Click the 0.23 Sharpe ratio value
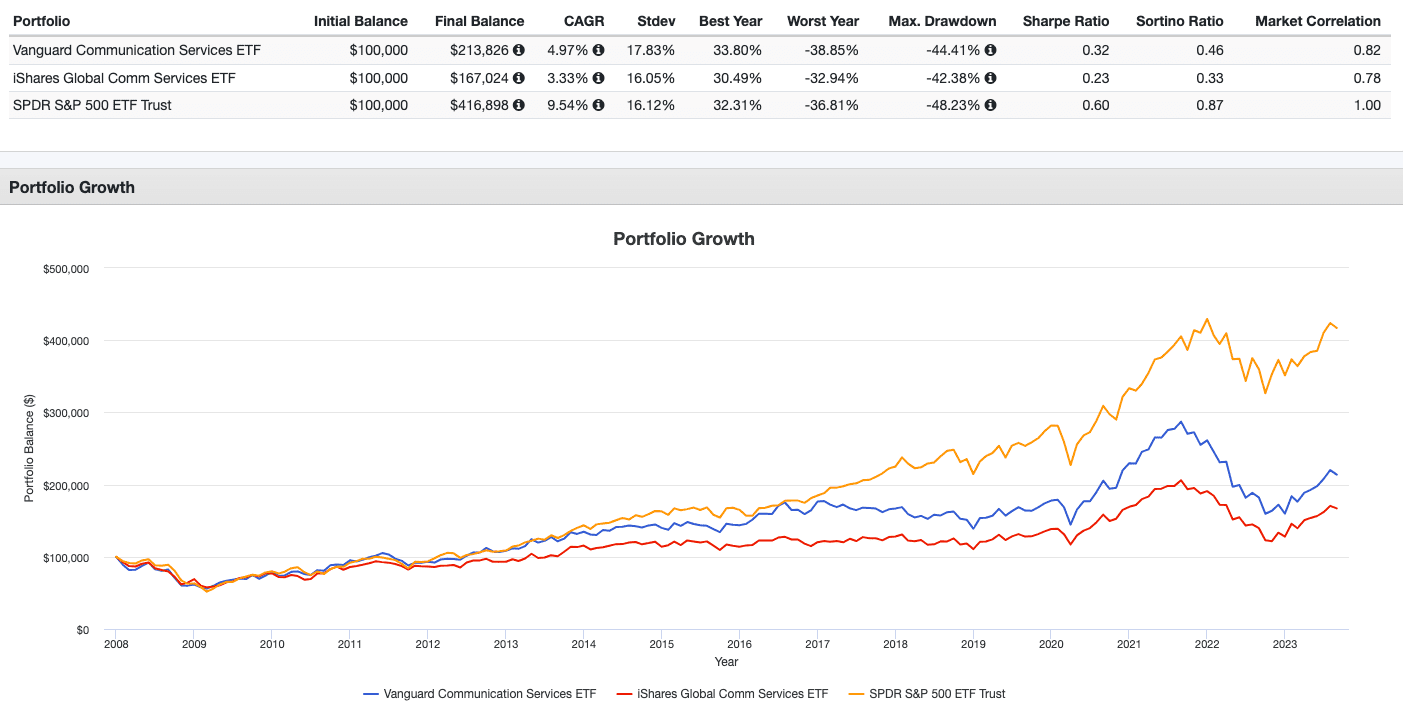This screenshot has width=1403, height=714. coord(1098,78)
